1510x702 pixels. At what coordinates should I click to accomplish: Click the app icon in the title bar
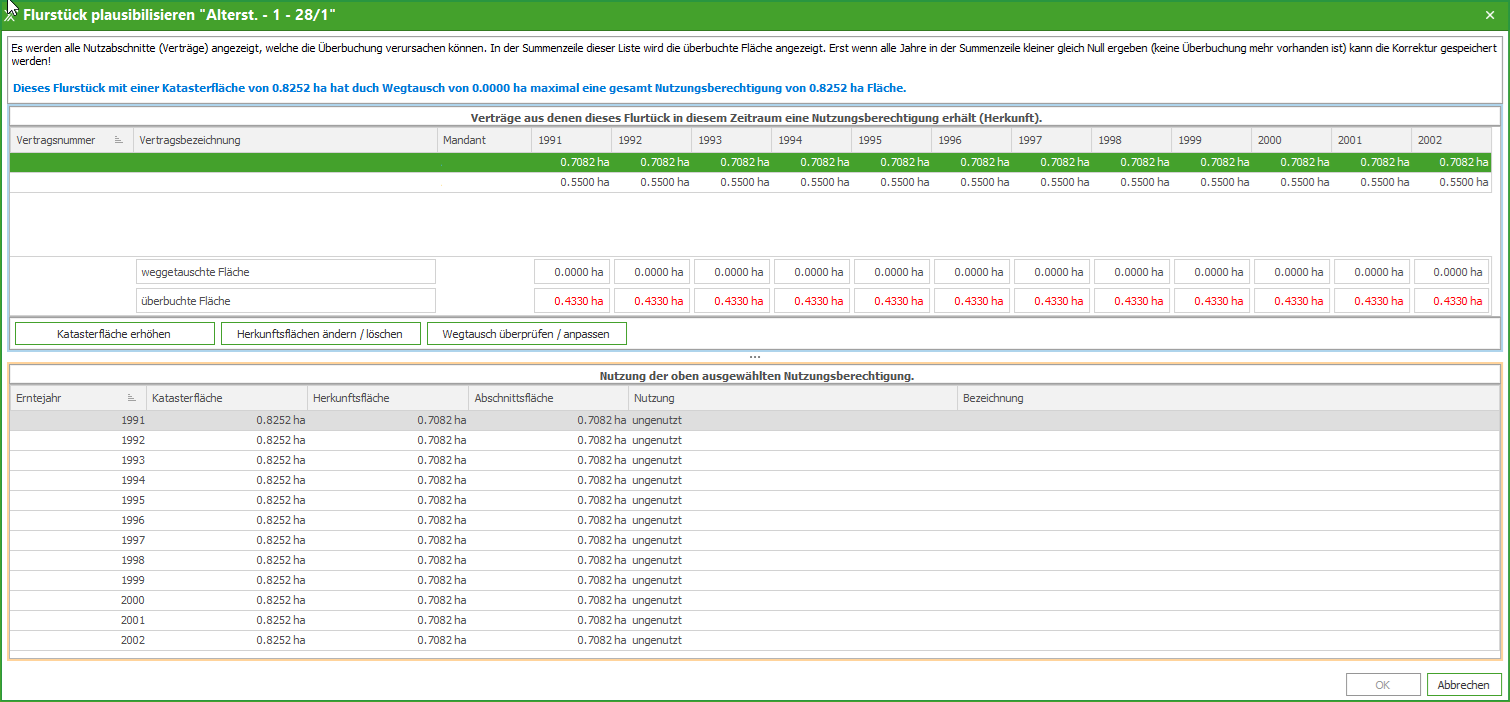point(11,14)
